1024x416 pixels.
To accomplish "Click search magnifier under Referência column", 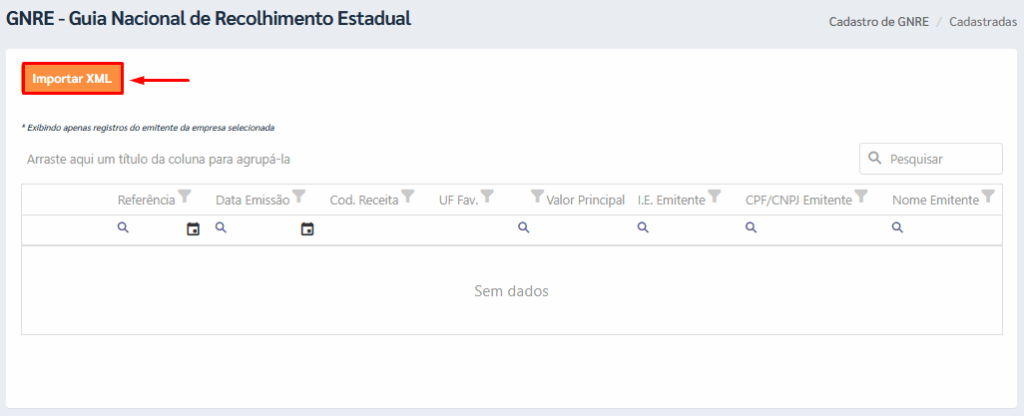I will (123, 227).
